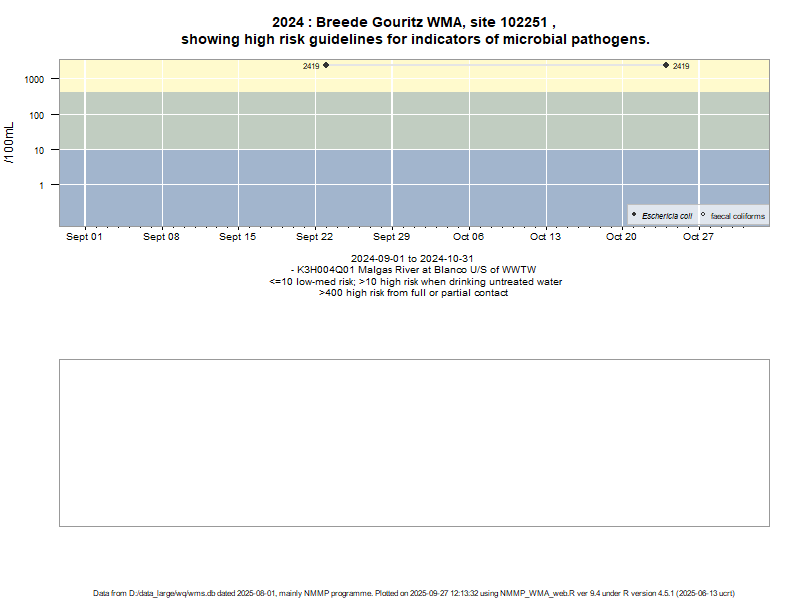800x600 pixels.
Task: Click the right E. coli data point diamond
Action: click(x=666, y=65)
